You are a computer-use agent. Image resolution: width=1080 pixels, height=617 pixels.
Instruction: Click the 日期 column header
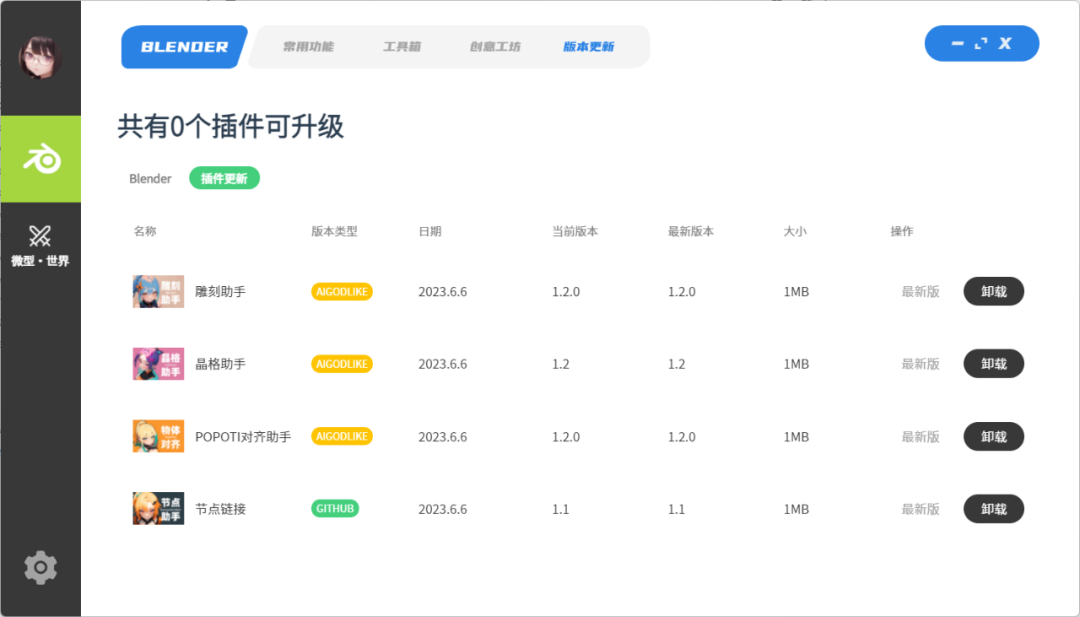click(430, 231)
